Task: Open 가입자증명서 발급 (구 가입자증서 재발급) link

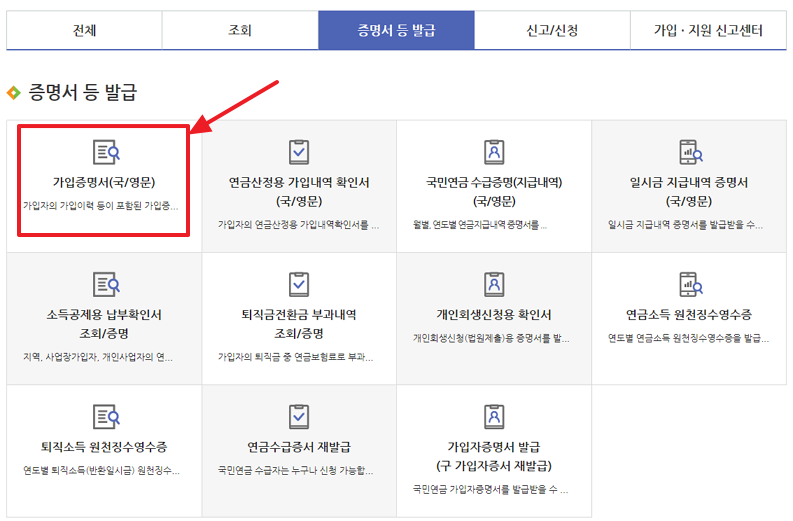Action: pos(494,457)
